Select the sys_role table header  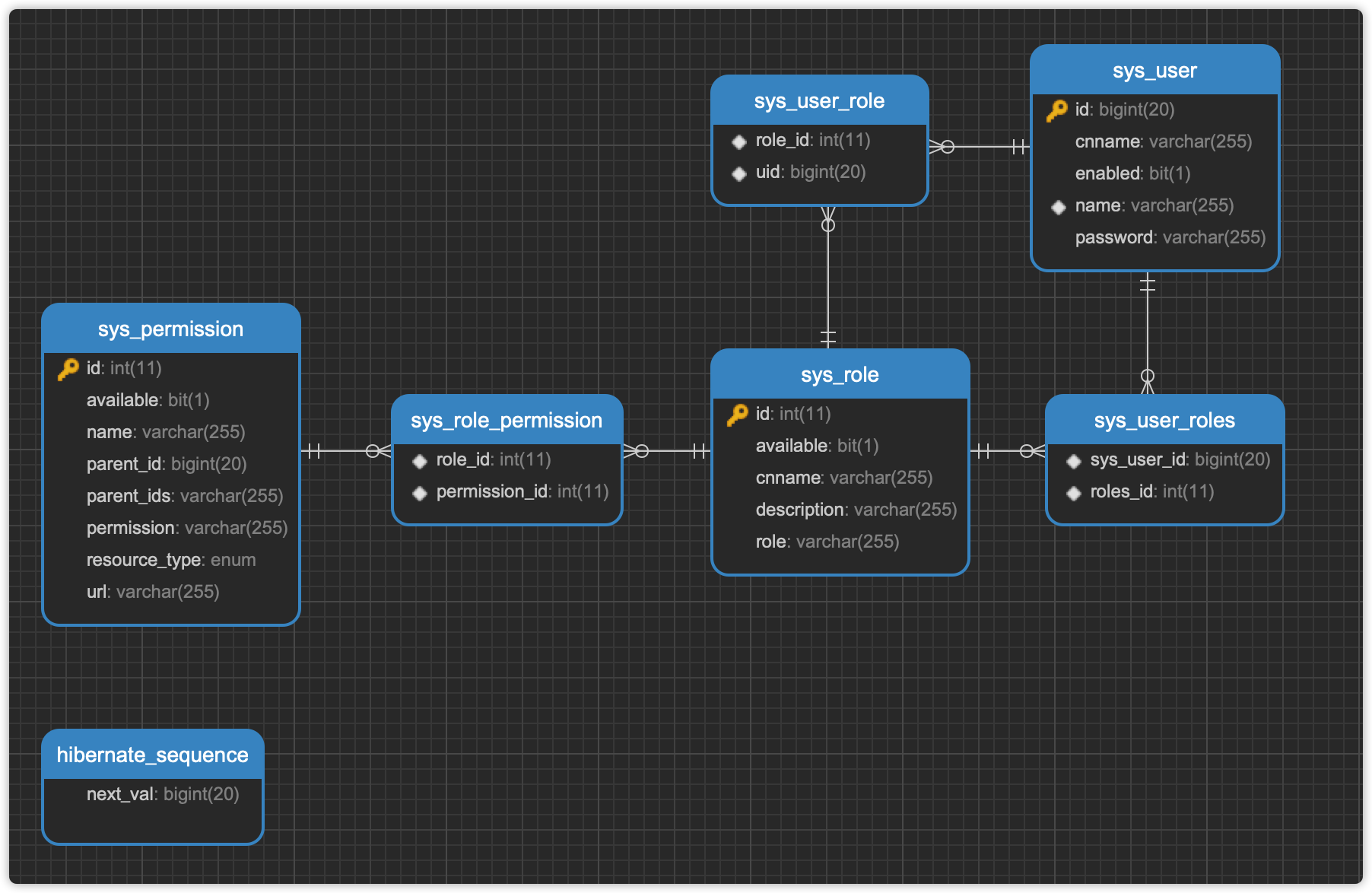click(x=840, y=374)
